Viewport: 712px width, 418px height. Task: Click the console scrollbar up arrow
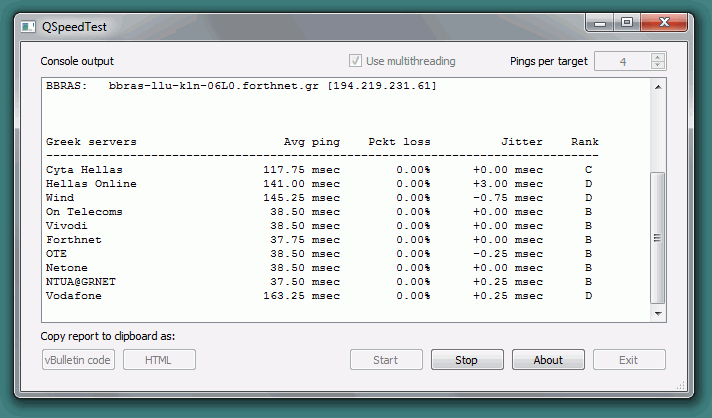coord(658,87)
